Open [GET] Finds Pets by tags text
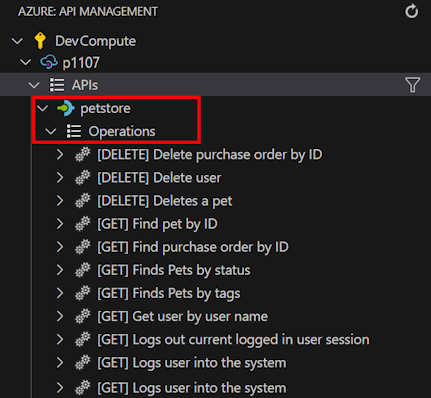431x398 pixels. coord(169,294)
